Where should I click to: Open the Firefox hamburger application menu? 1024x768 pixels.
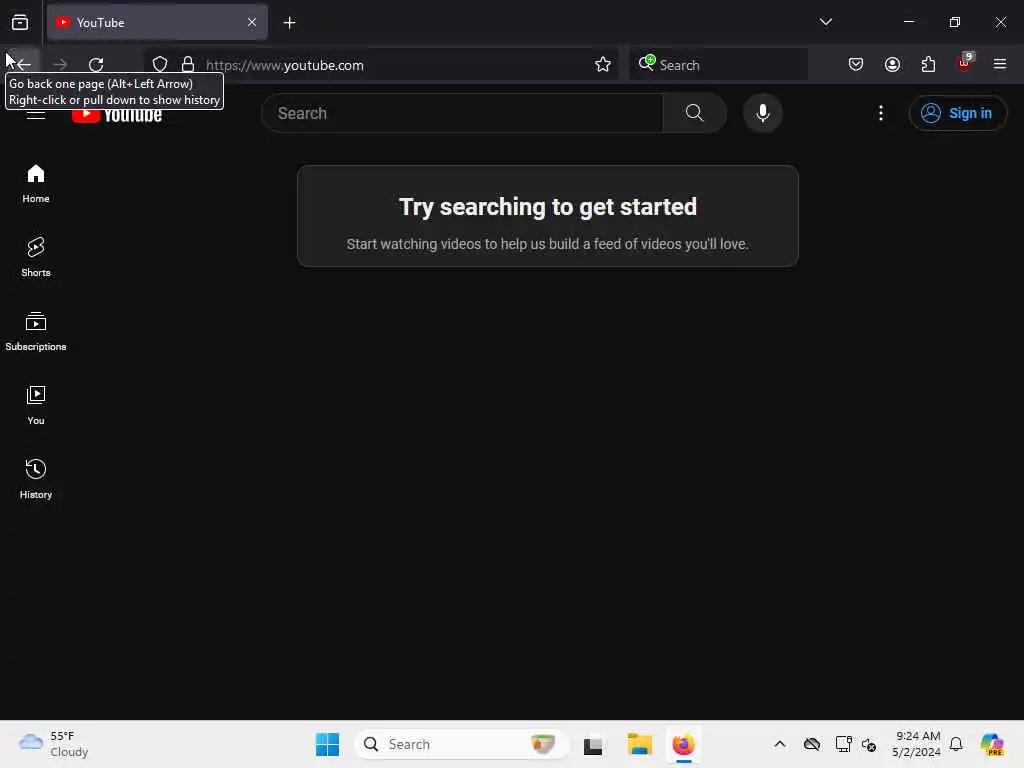[1000, 64]
